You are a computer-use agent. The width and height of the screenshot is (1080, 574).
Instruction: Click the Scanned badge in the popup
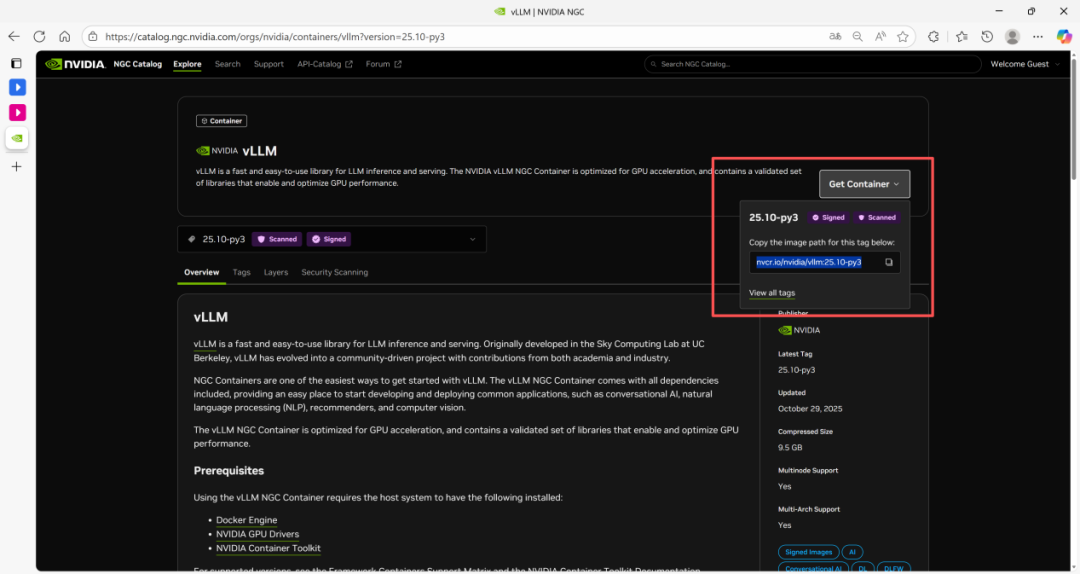coord(876,217)
